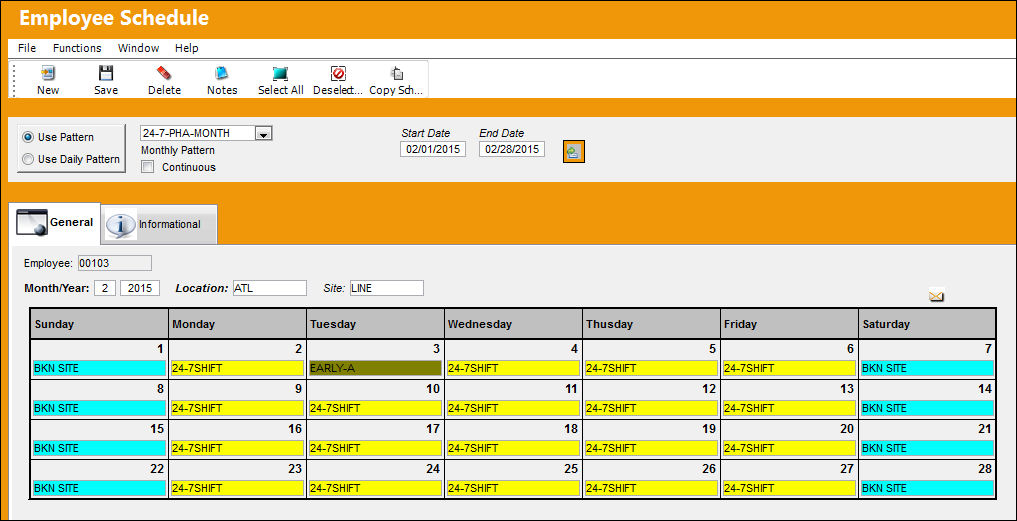This screenshot has height=521, width=1017.
Task: Click the Start Date field
Action: [x=433, y=149]
